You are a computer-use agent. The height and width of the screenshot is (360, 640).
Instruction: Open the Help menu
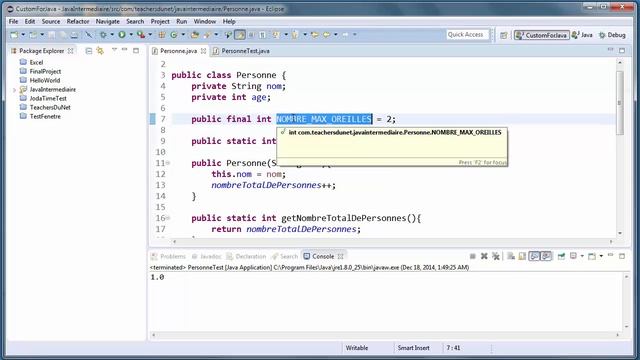click(x=229, y=22)
